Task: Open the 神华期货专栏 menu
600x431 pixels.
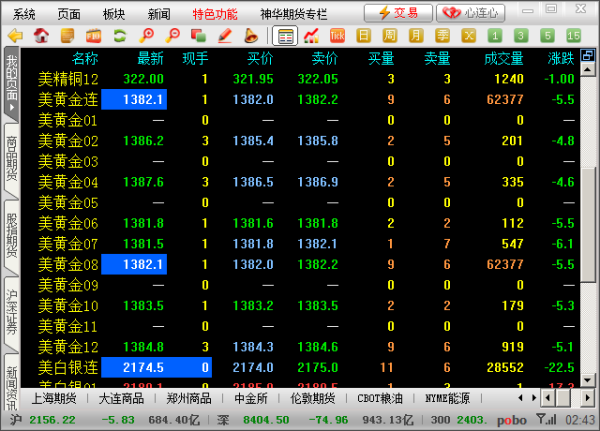Action: click(x=293, y=14)
